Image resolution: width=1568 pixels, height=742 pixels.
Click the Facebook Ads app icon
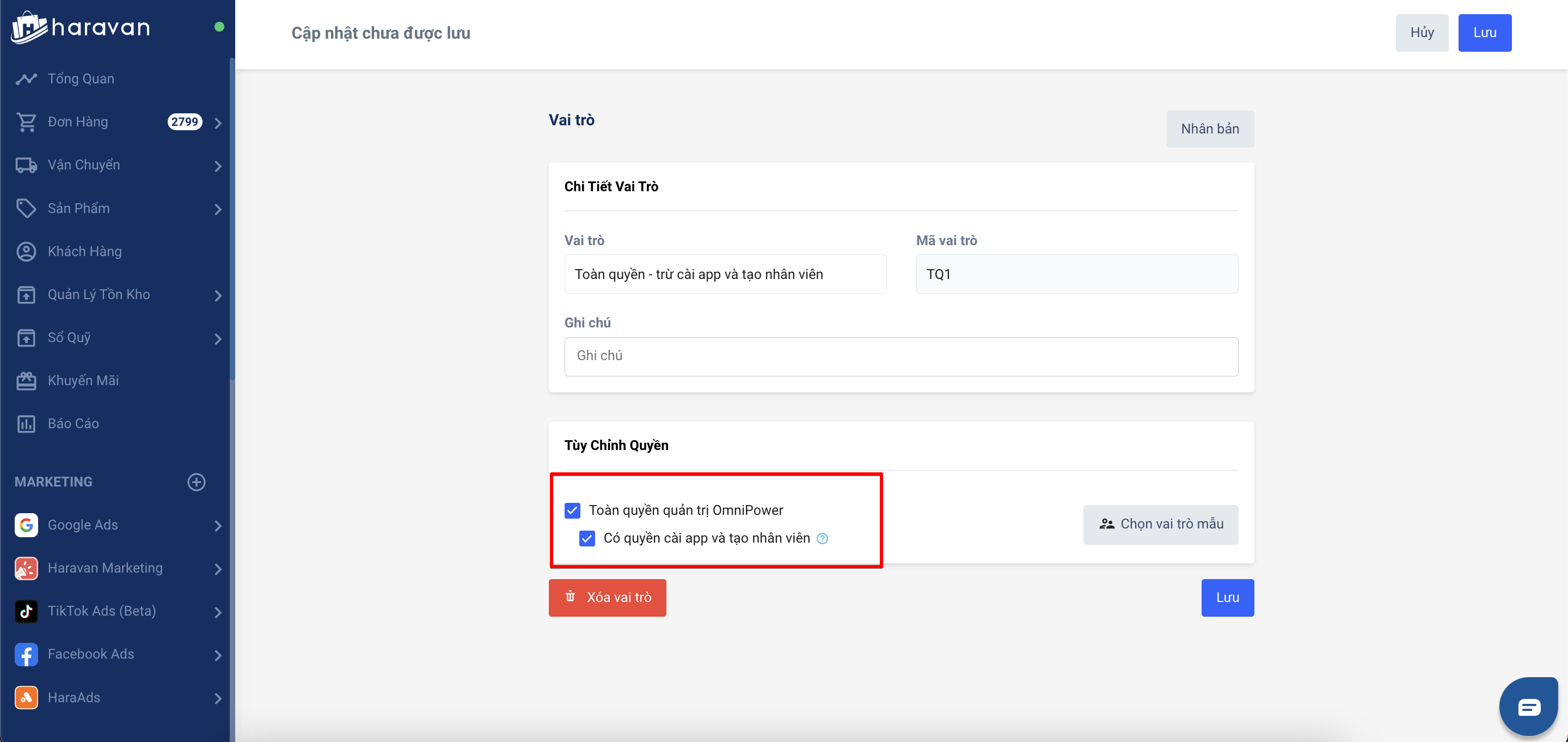26,654
